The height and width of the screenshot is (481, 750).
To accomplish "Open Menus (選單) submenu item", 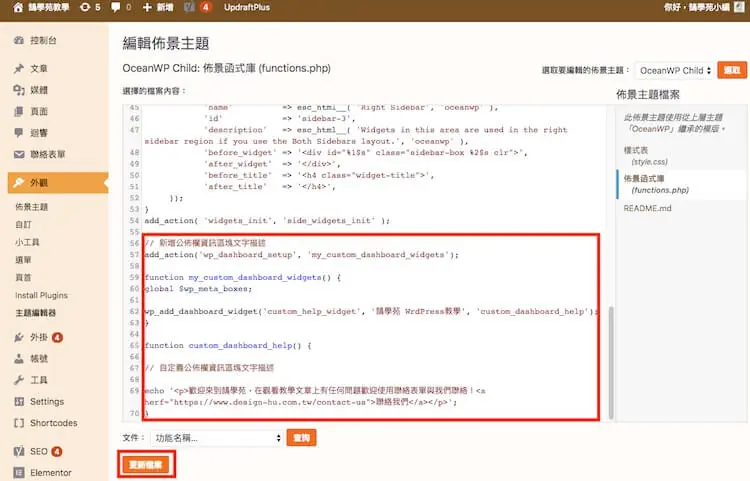I will click(x=23, y=260).
